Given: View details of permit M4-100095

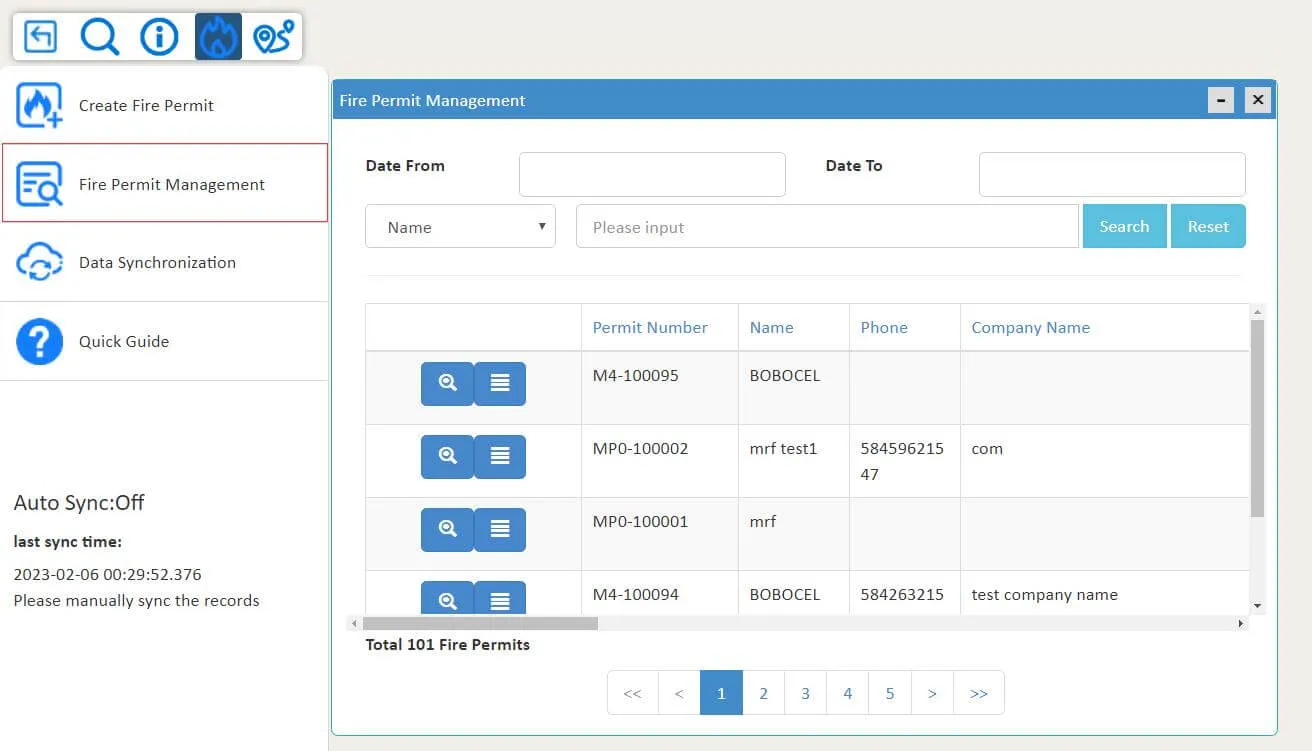Looking at the screenshot, I should (447, 384).
